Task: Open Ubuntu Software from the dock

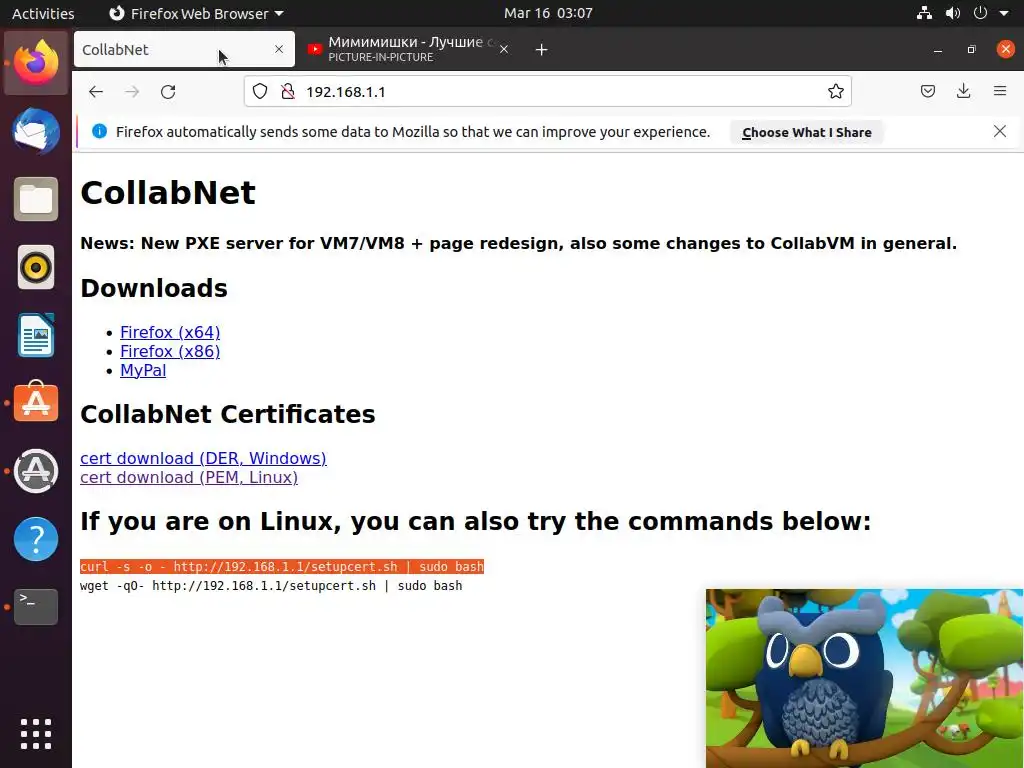Action: pos(36,402)
